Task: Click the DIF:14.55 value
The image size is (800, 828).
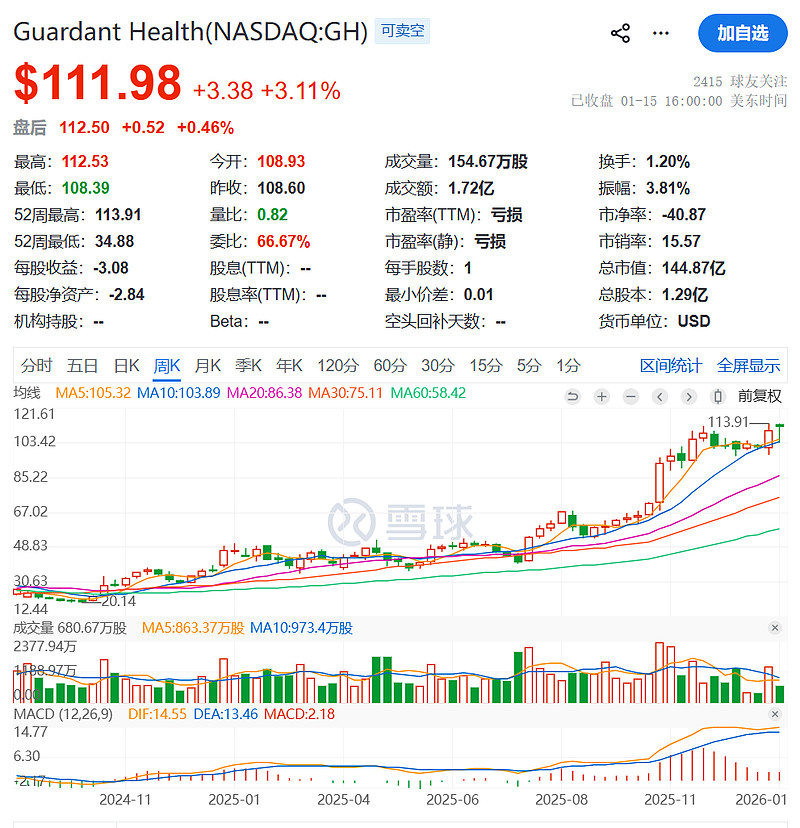Action: (157, 714)
